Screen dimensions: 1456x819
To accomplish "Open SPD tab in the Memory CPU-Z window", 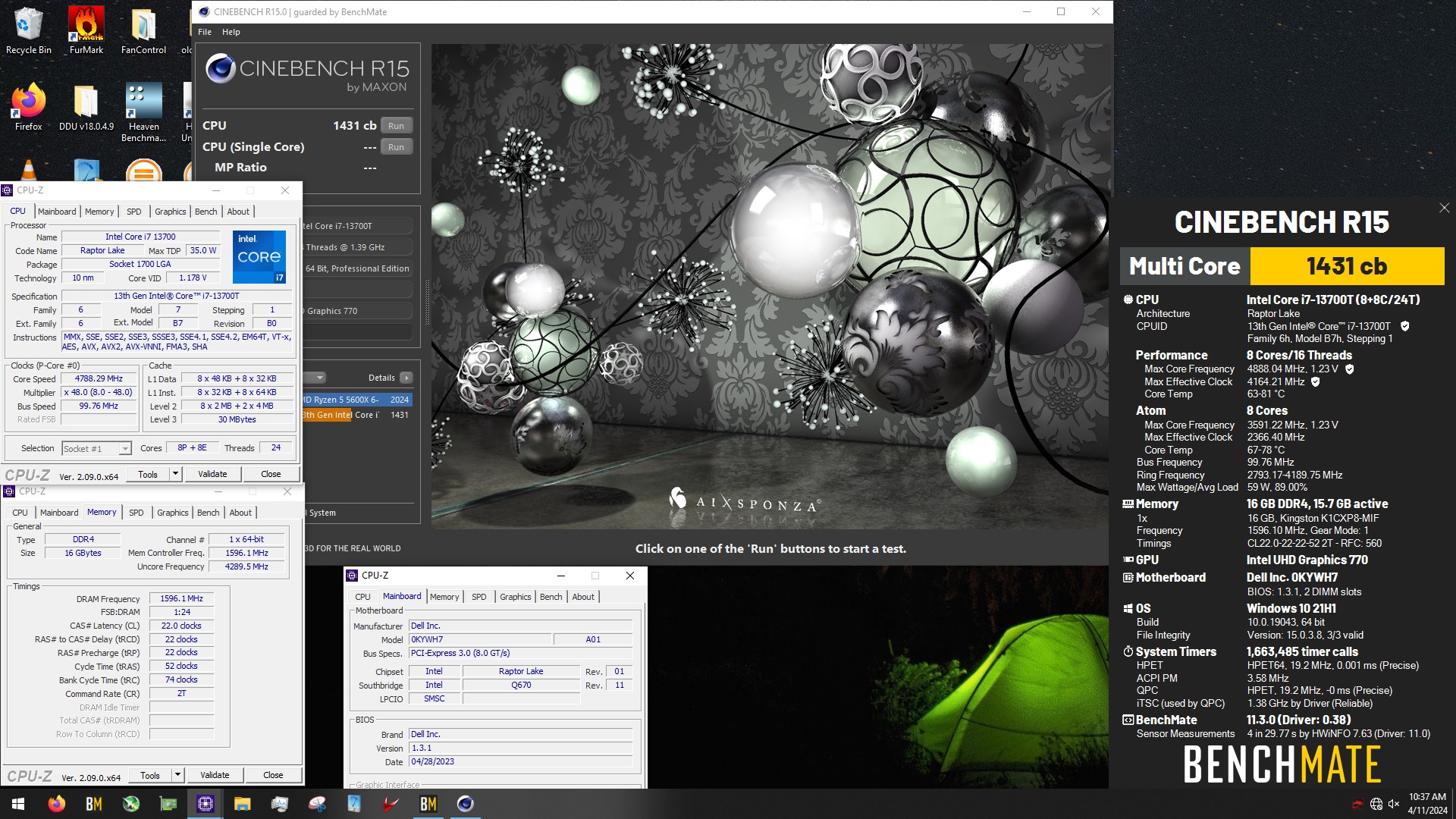I will click(x=136, y=513).
